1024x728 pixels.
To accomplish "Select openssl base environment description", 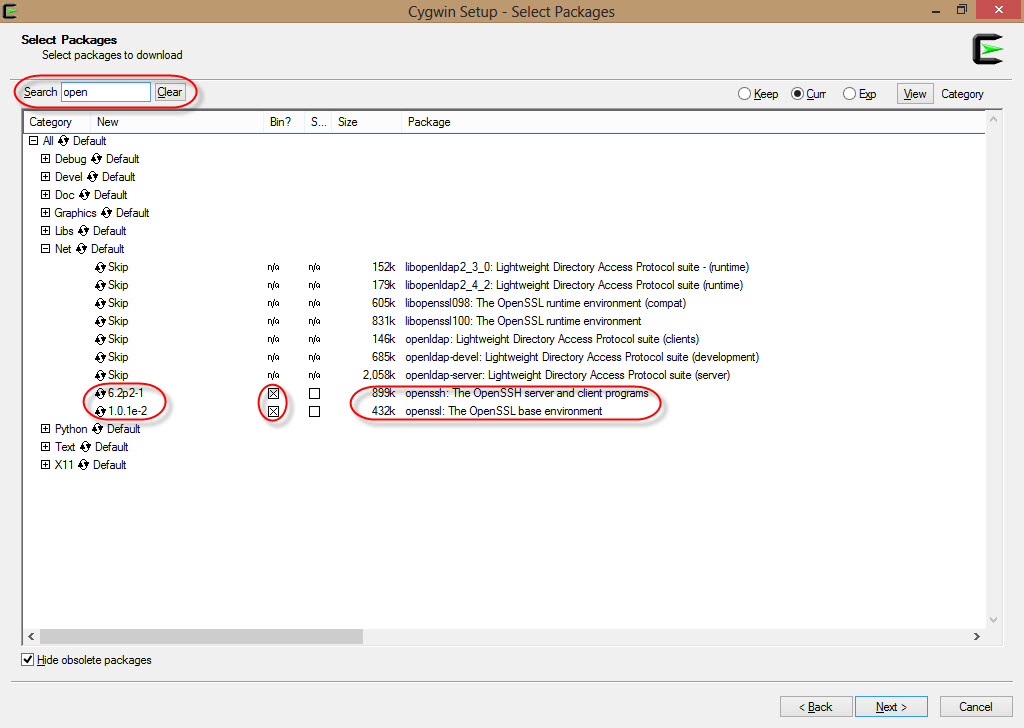I will tap(504, 411).
